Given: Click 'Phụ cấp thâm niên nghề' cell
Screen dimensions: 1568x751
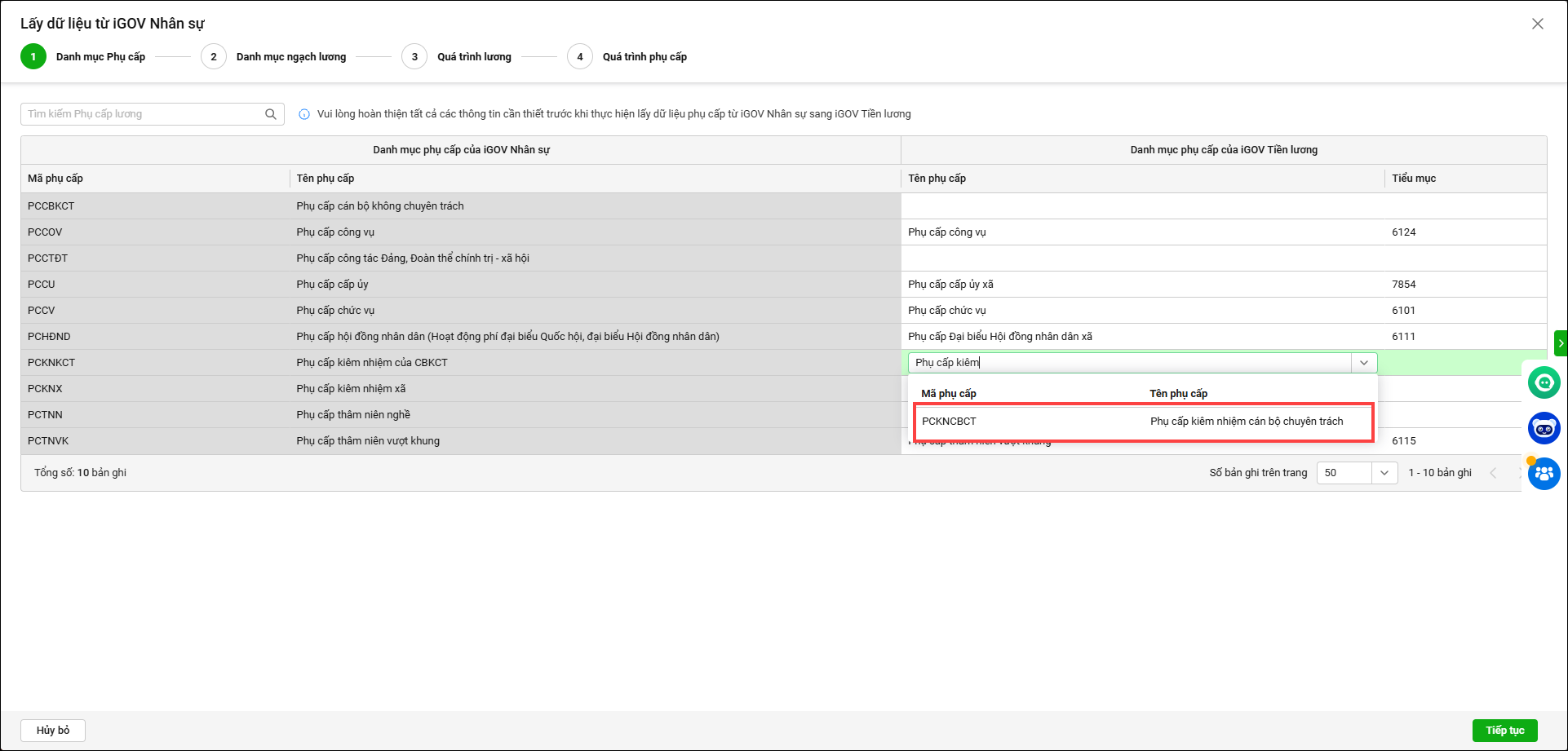Looking at the screenshot, I should (x=596, y=415).
